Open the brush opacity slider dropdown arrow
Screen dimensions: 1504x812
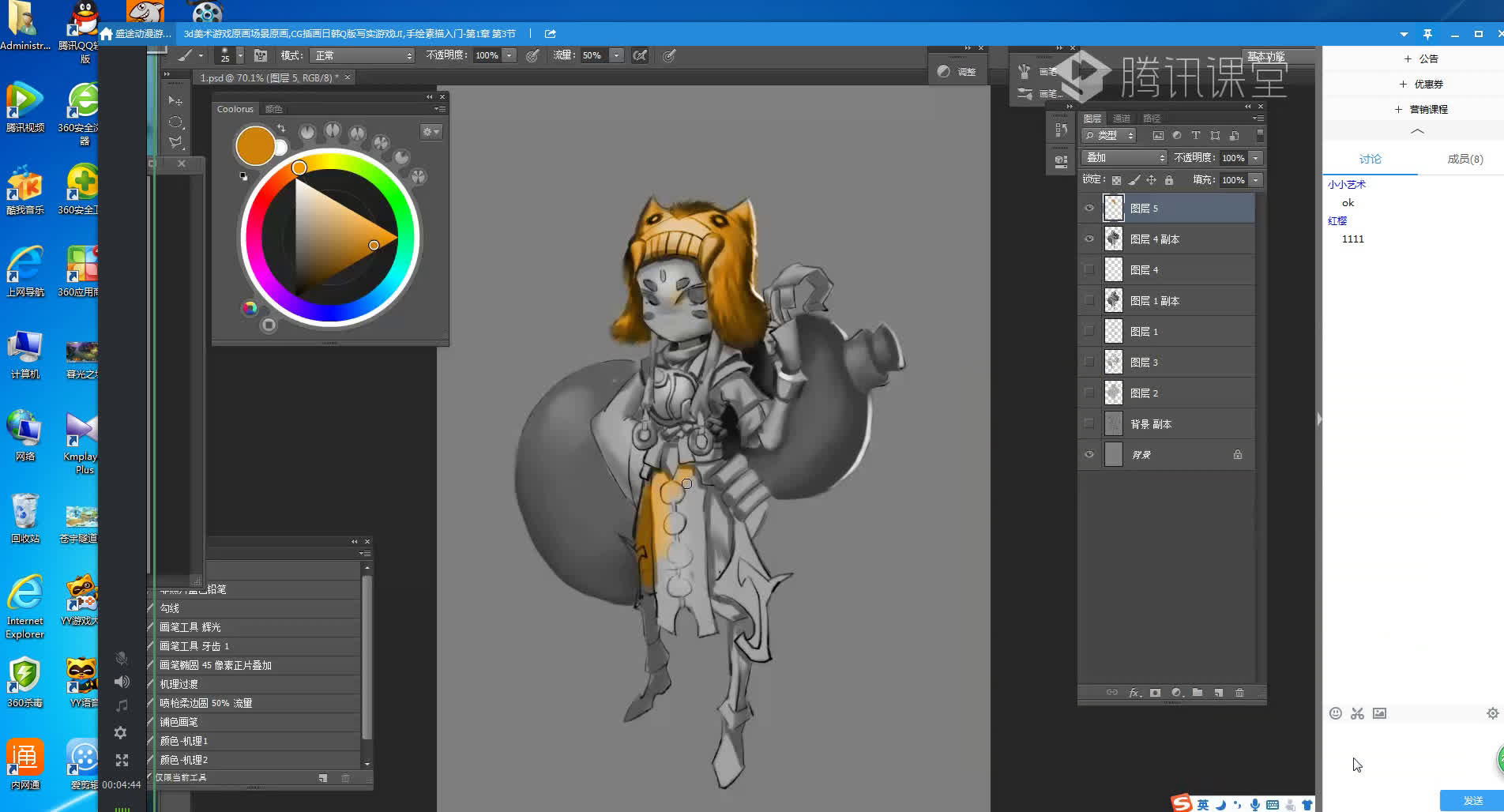tap(509, 55)
